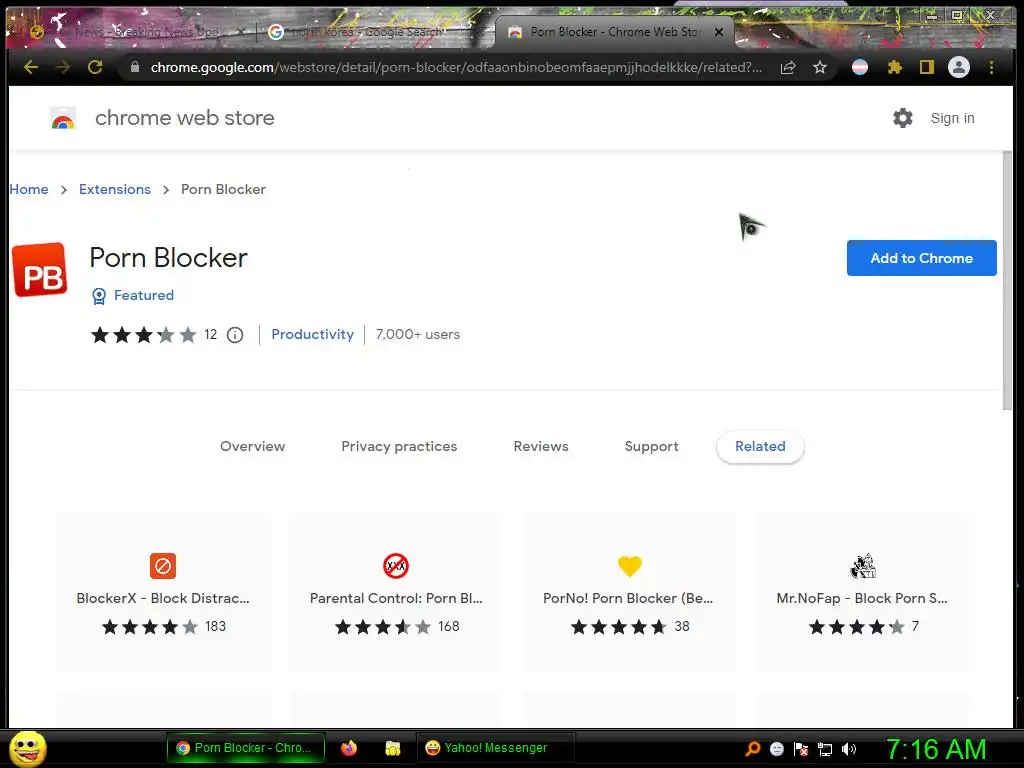1024x768 pixels.
Task: Click the Mr.NoFap extension icon
Action: point(863,566)
